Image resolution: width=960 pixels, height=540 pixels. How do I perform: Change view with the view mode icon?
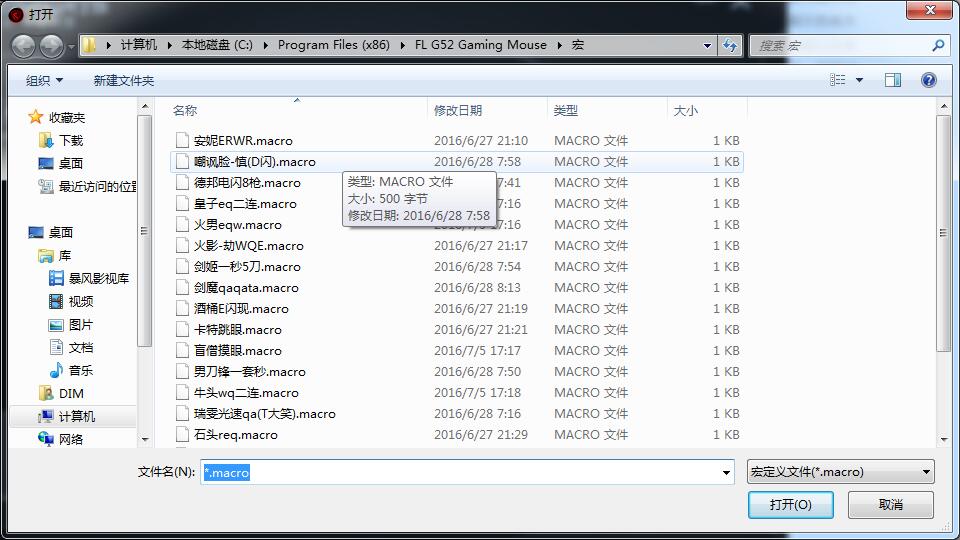838,80
